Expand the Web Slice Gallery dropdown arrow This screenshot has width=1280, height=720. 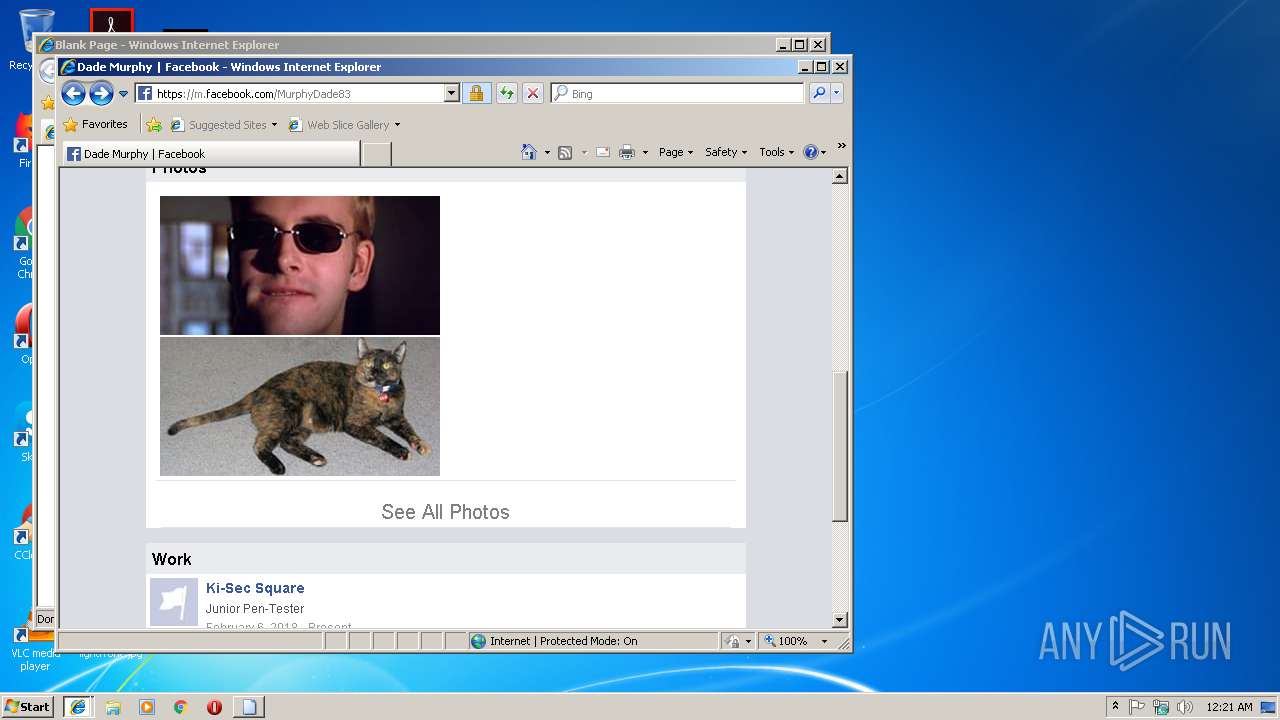coord(397,125)
